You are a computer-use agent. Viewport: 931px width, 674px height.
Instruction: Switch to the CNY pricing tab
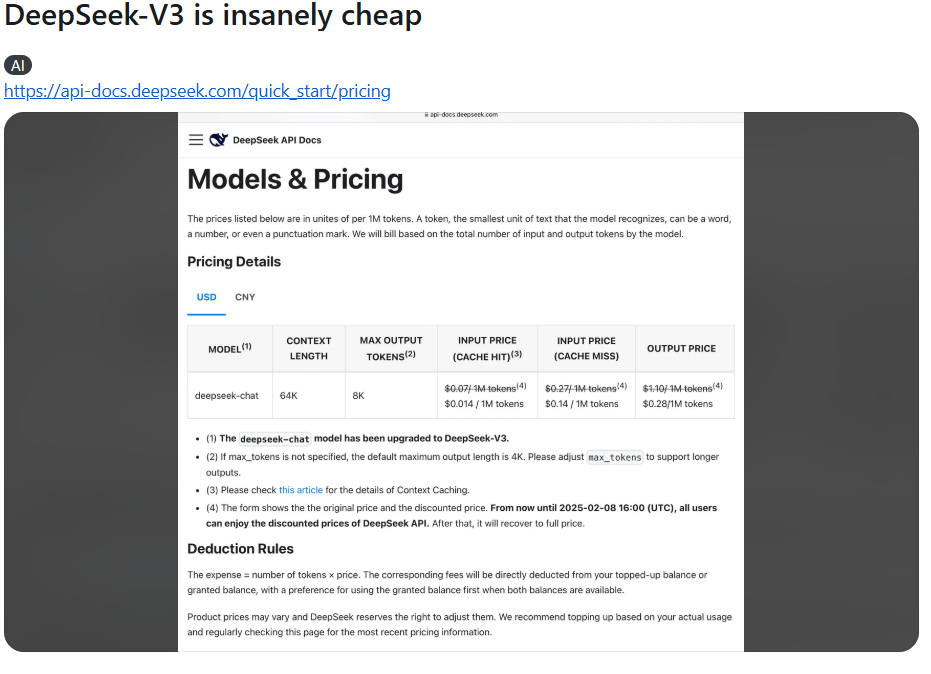tap(245, 297)
